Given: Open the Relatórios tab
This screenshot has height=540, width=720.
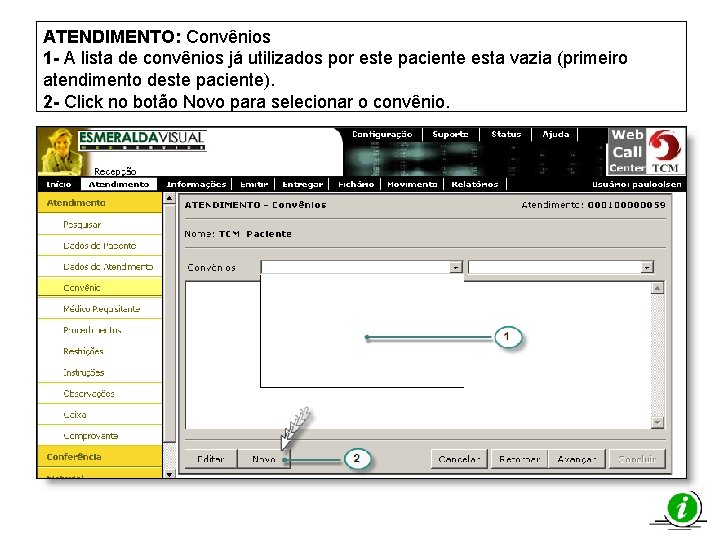Looking at the screenshot, I should click(474, 184).
